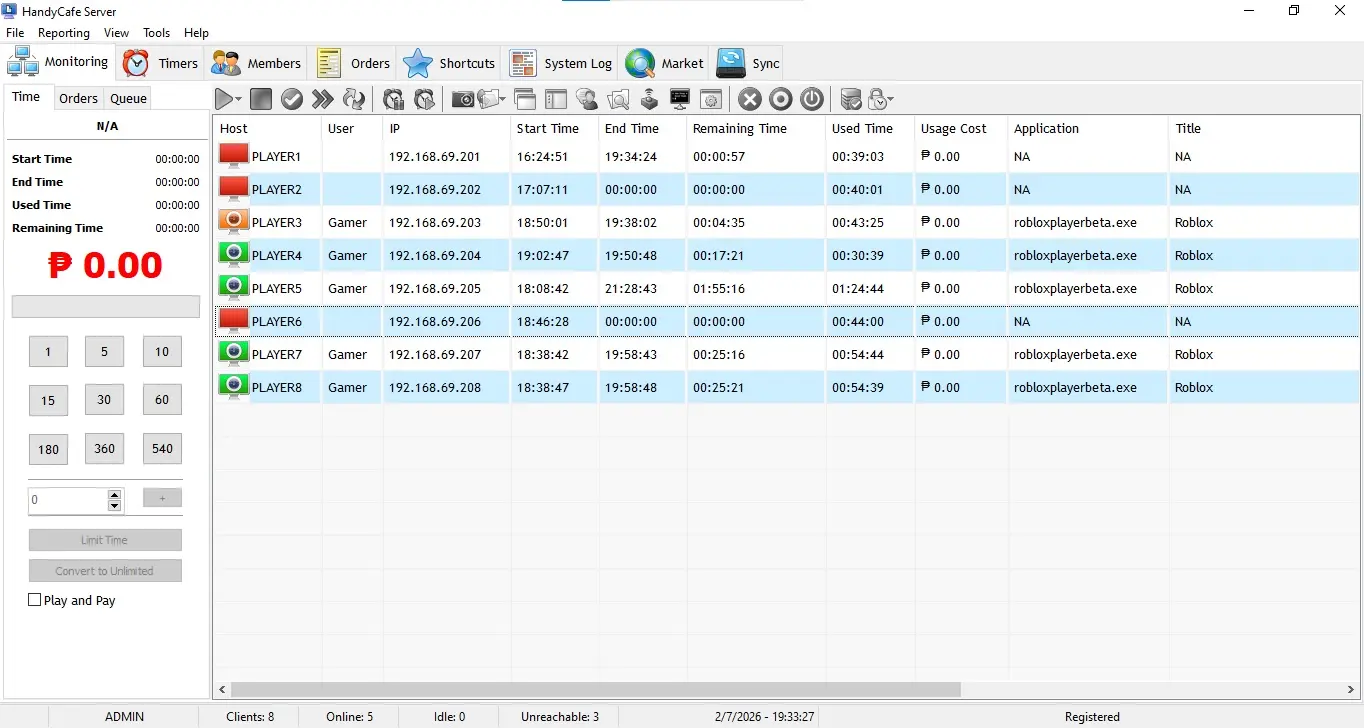Select the Queue sub-tab in left panel
The height and width of the screenshot is (728, 1364).
129,98
